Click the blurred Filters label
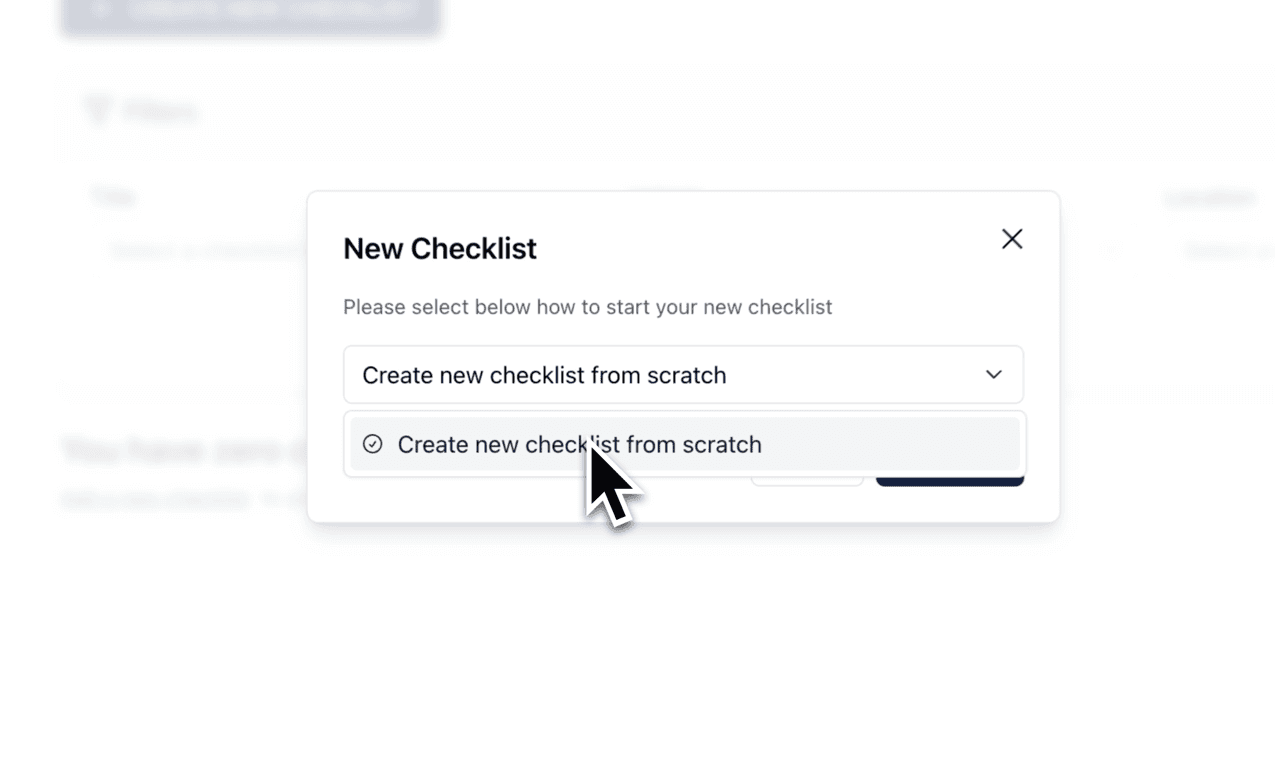The height and width of the screenshot is (768, 1275). point(160,111)
